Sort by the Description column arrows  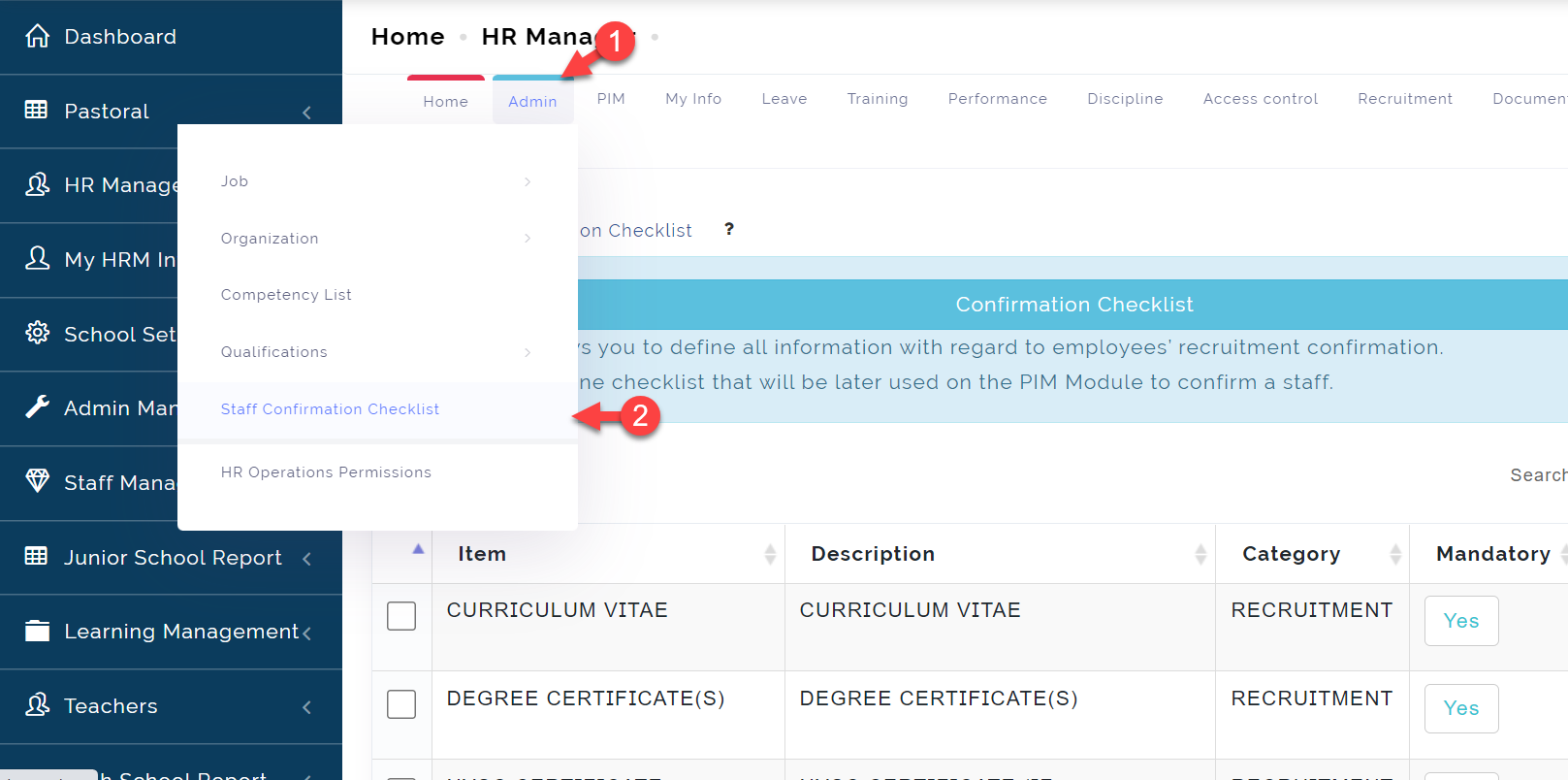[1200, 554]
